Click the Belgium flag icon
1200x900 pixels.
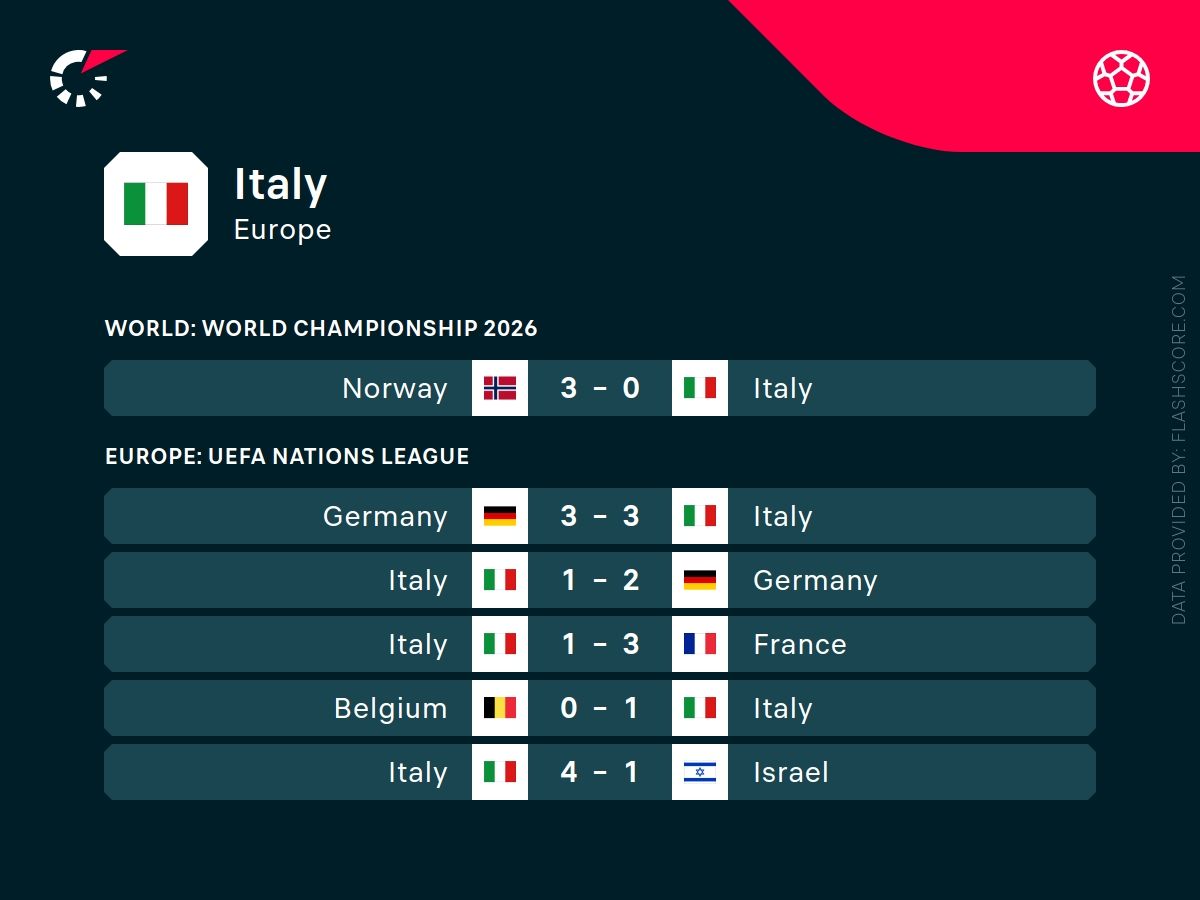pos(500,708)
